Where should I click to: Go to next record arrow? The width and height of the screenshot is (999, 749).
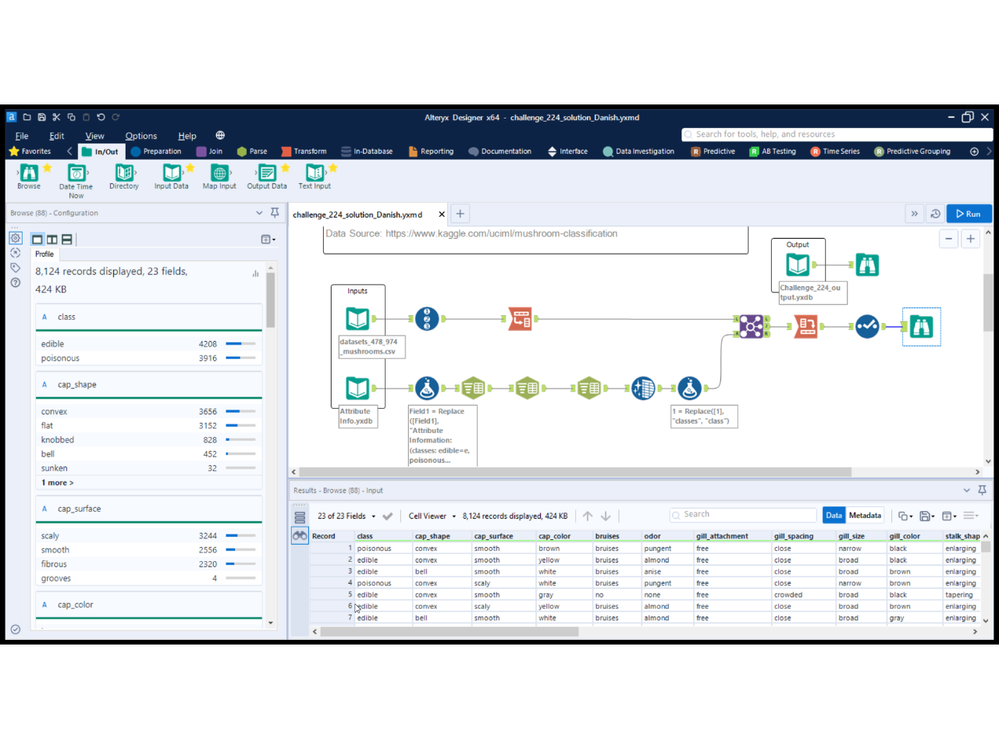tap(605, 516)
